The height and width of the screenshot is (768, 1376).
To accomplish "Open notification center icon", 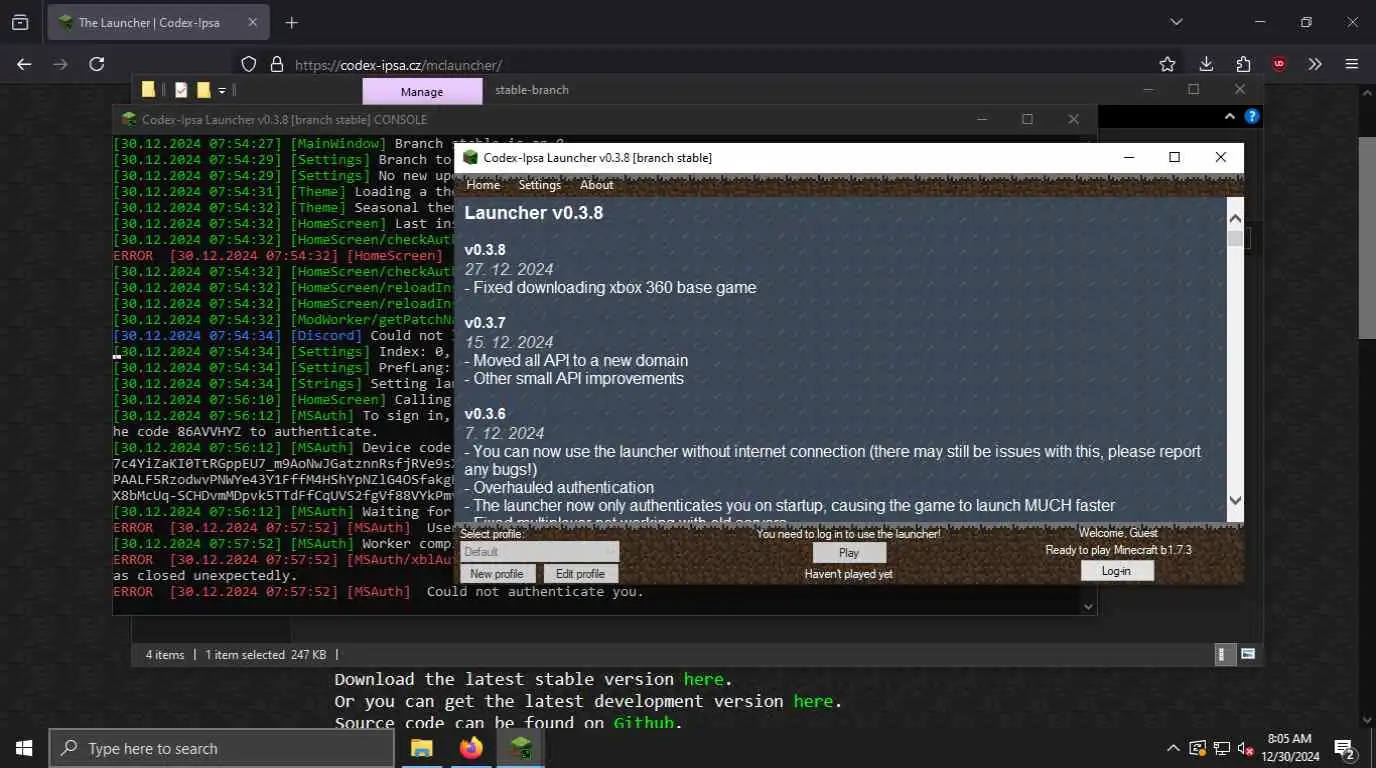I will point(1345,748).
